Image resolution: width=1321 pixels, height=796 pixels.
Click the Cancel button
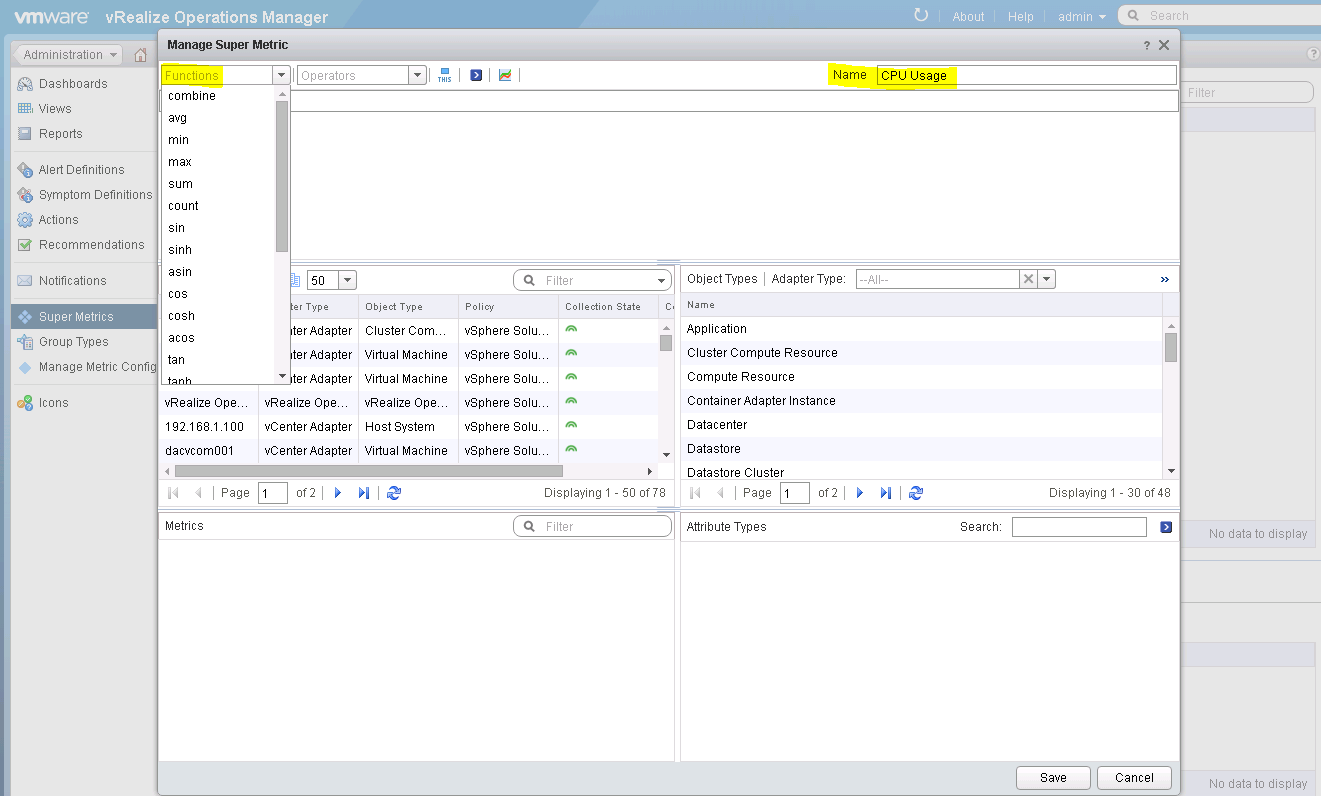(x=1134, y=777)
